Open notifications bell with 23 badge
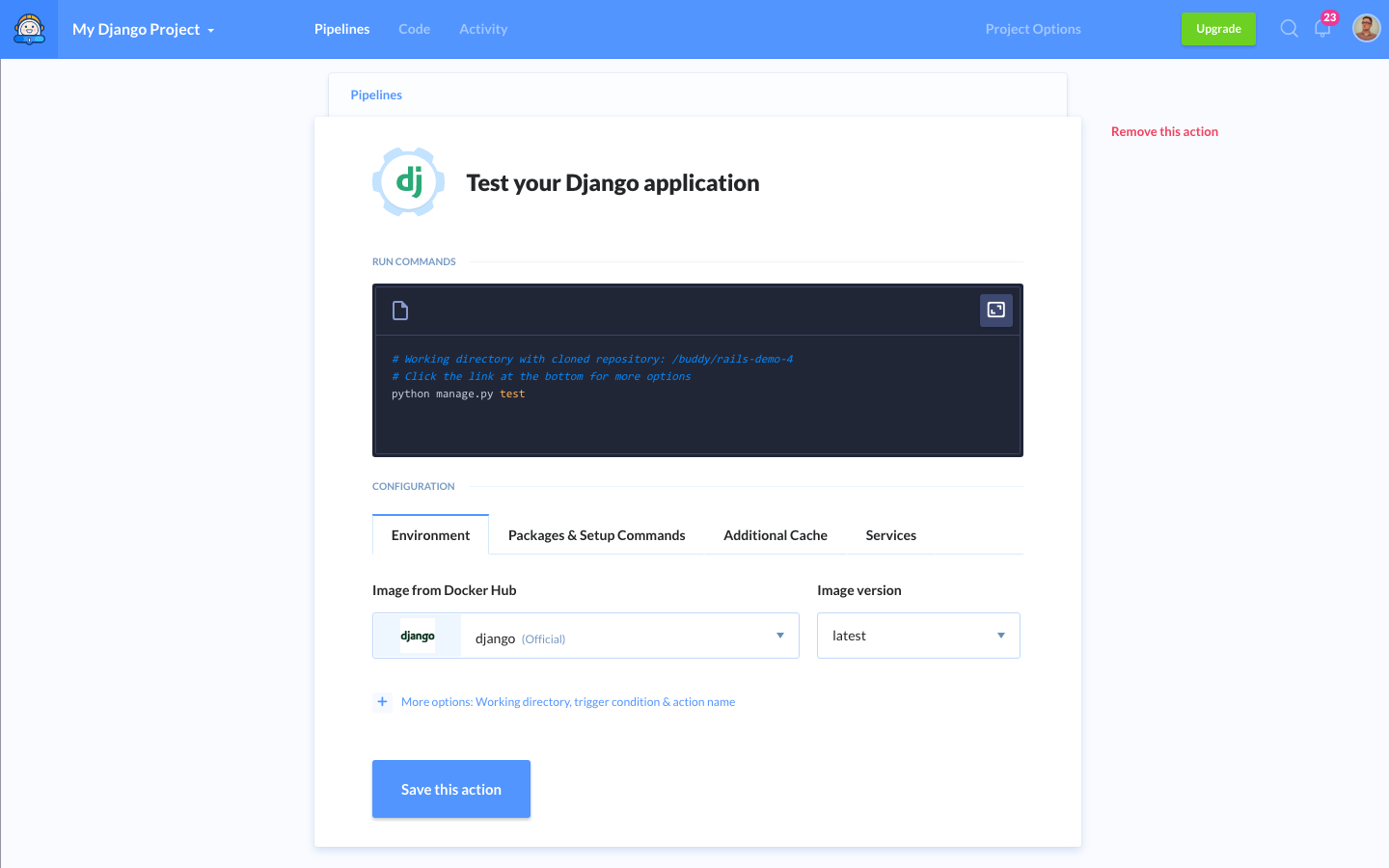This screenshot has height=868, width=1389. tap(1323, 27)
